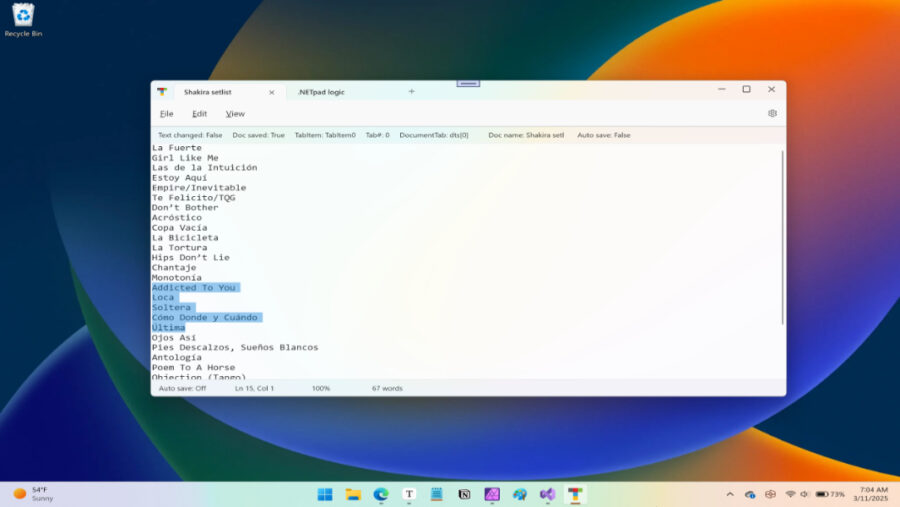Open the File menu
This screenshot has height=507, width=900.
click(x=166, y=114)
